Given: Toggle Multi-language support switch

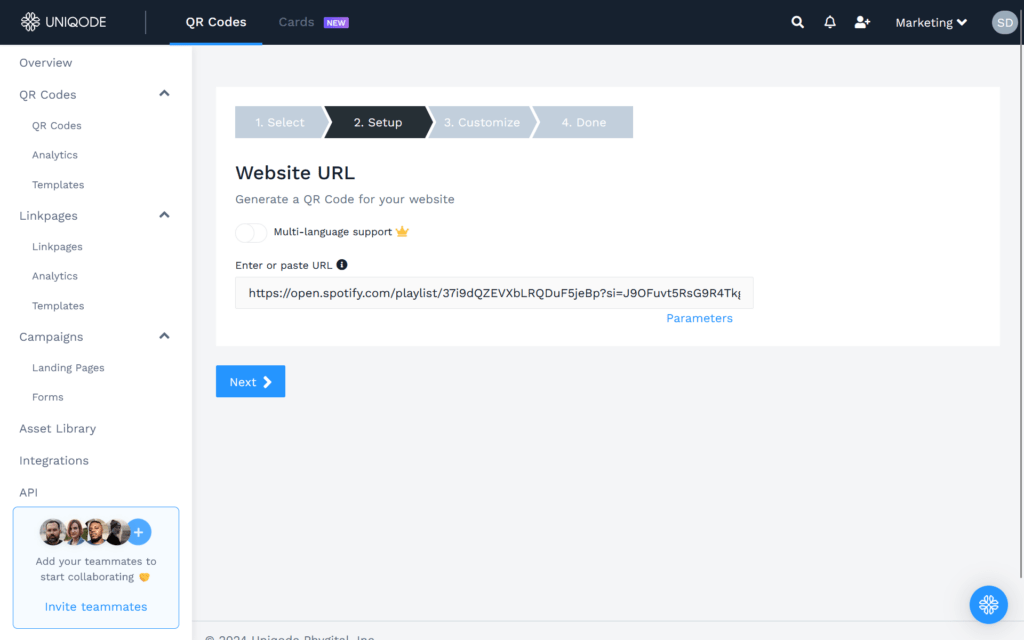Looking at the screenshot, I should point(251,232).
